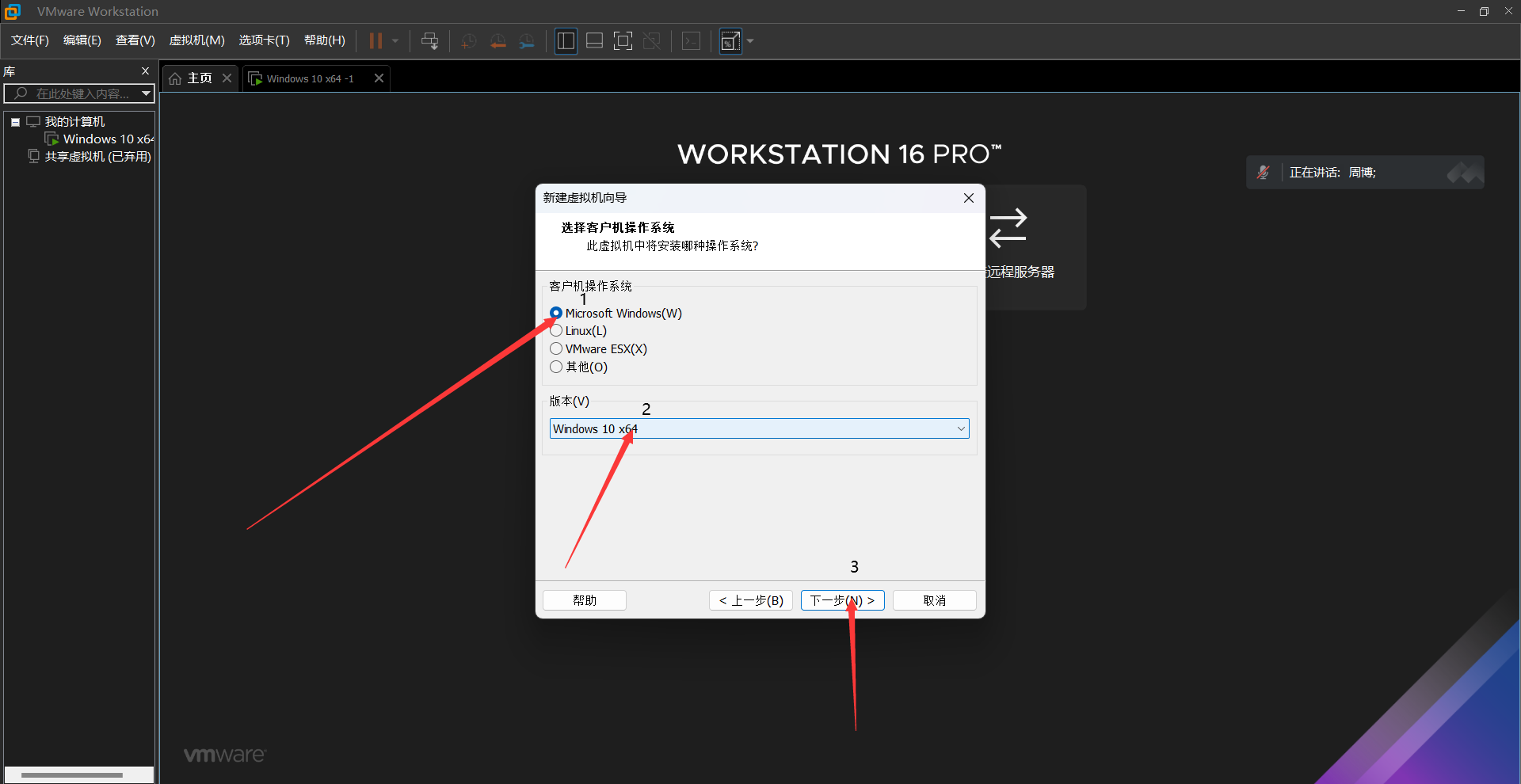Close the Windows 10 x64 -1 tab
Viewport: 1521px width, 784px height.
[x=379, y=78]
